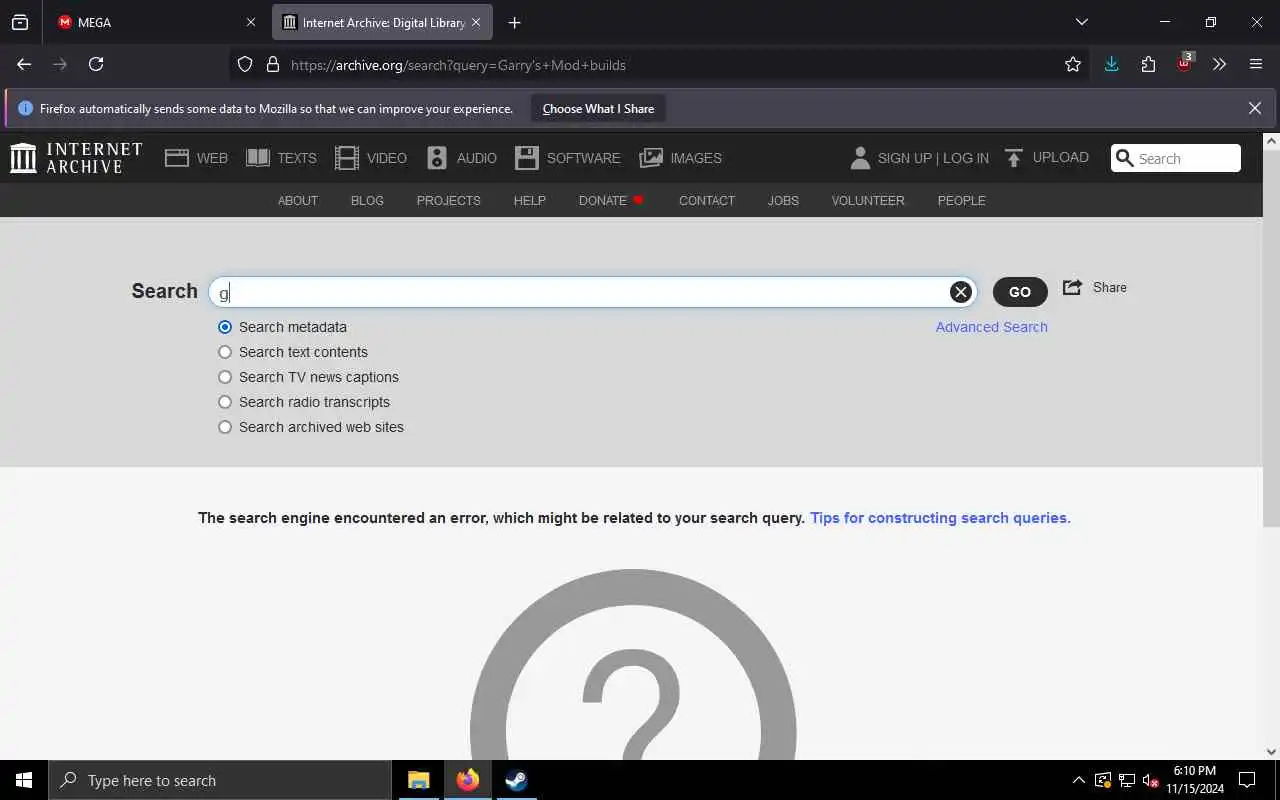The image size is (1280, 800).
Task: Select Search archived web sites option
Action: coord(225,427)
